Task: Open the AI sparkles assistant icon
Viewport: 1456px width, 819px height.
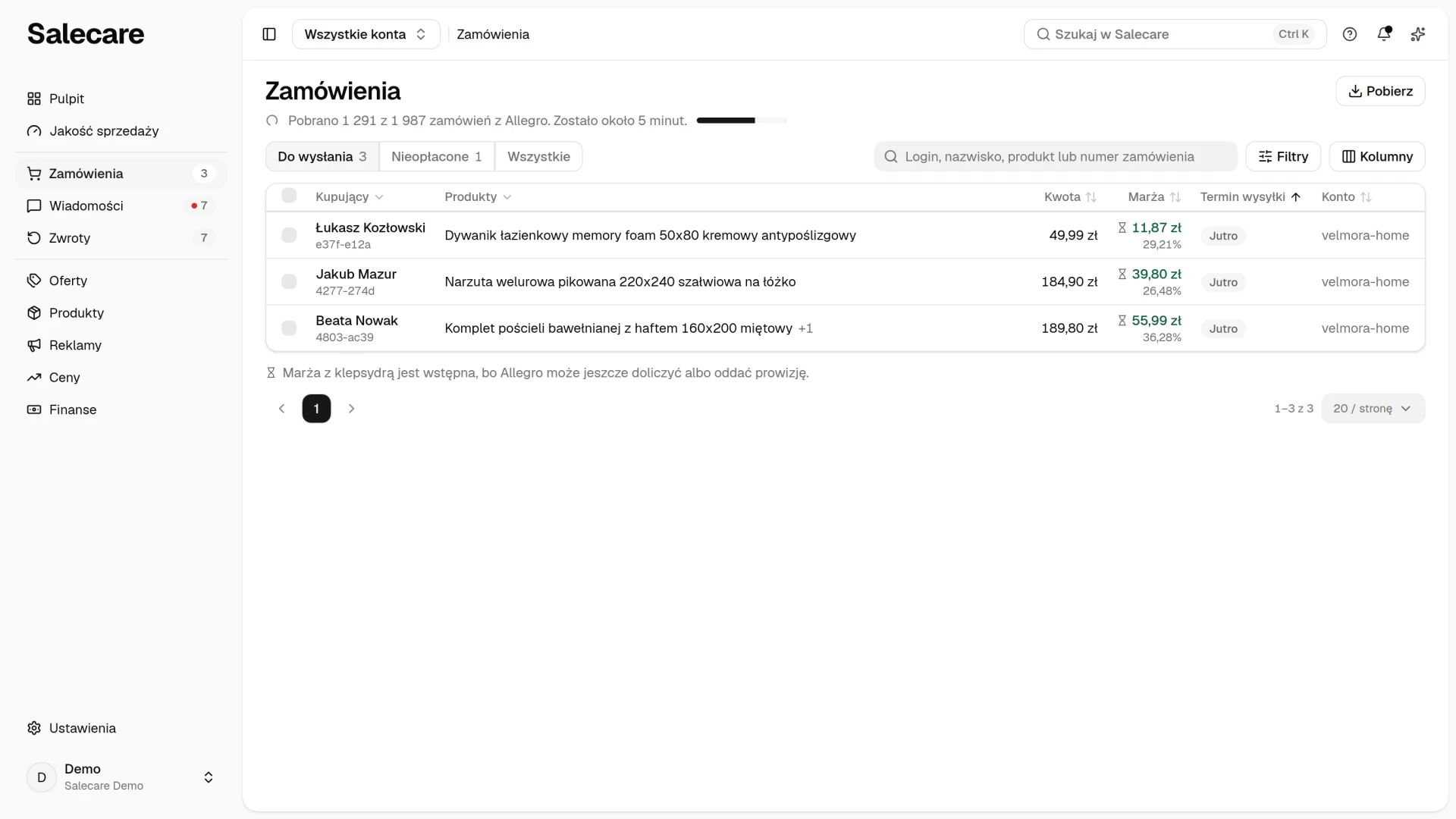Action: pyautogui.click(x=1418, y=34)
